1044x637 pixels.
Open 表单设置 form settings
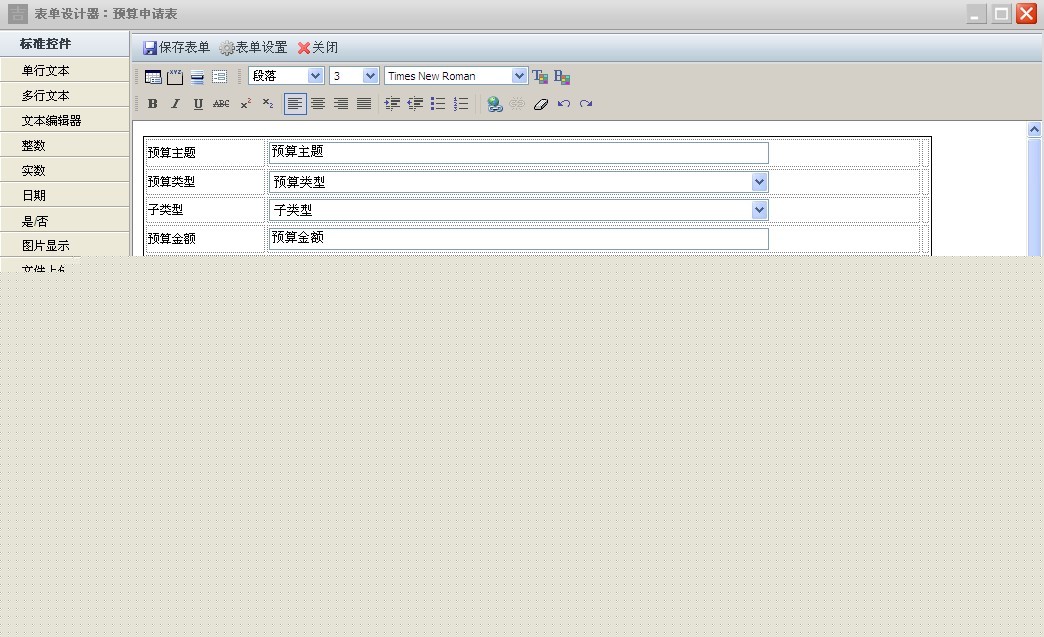(254, 47)
